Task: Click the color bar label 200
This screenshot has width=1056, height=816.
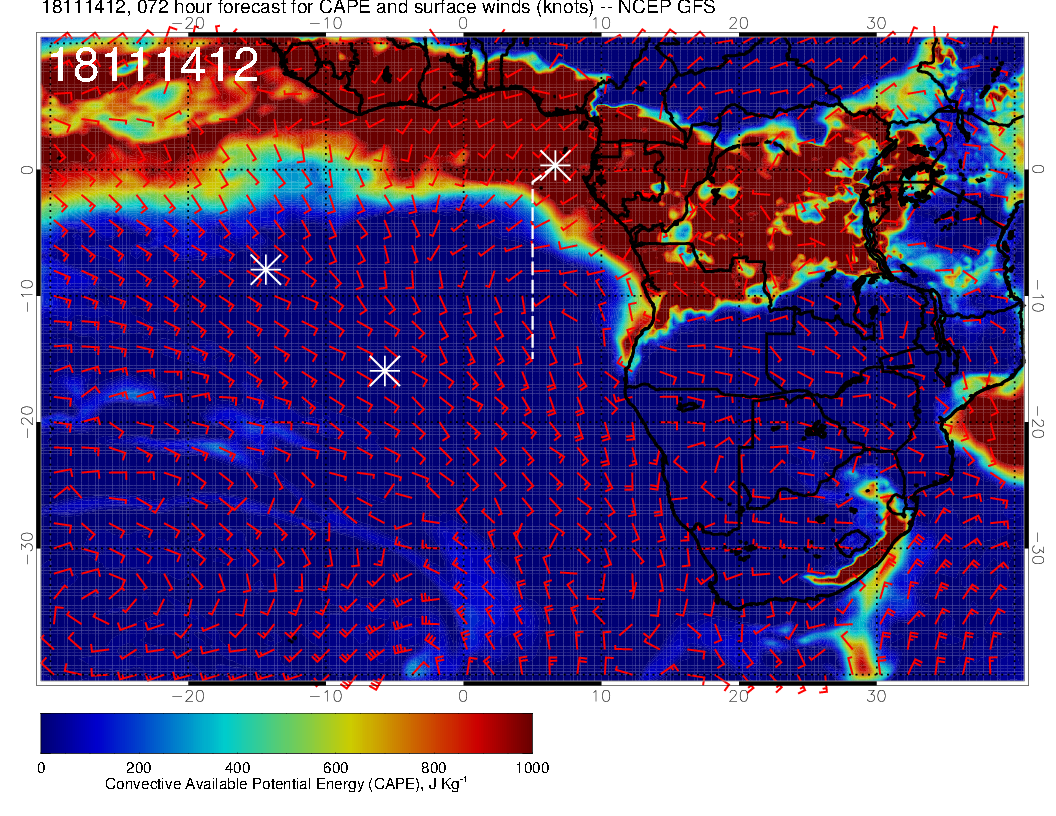Action: coord(139,768)
